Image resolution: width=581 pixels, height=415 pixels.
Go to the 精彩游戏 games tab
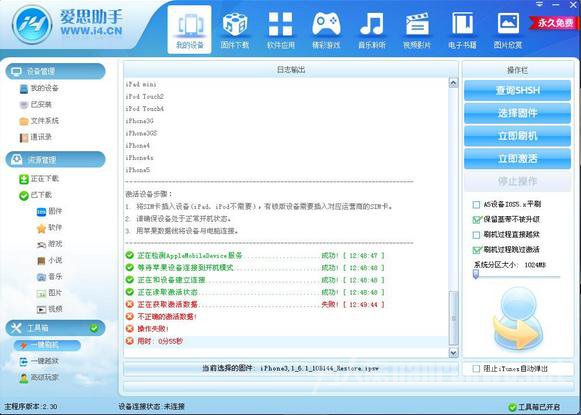[x=326, y=30]
